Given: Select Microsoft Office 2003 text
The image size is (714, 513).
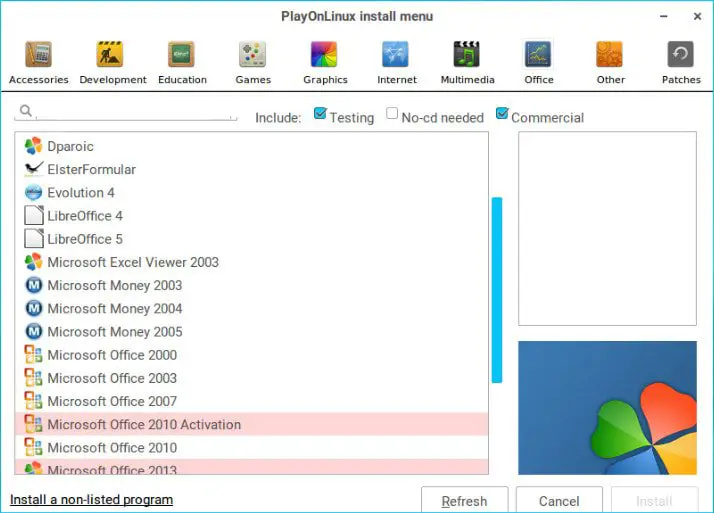Looking at the screenshot, I should [112, 378].
